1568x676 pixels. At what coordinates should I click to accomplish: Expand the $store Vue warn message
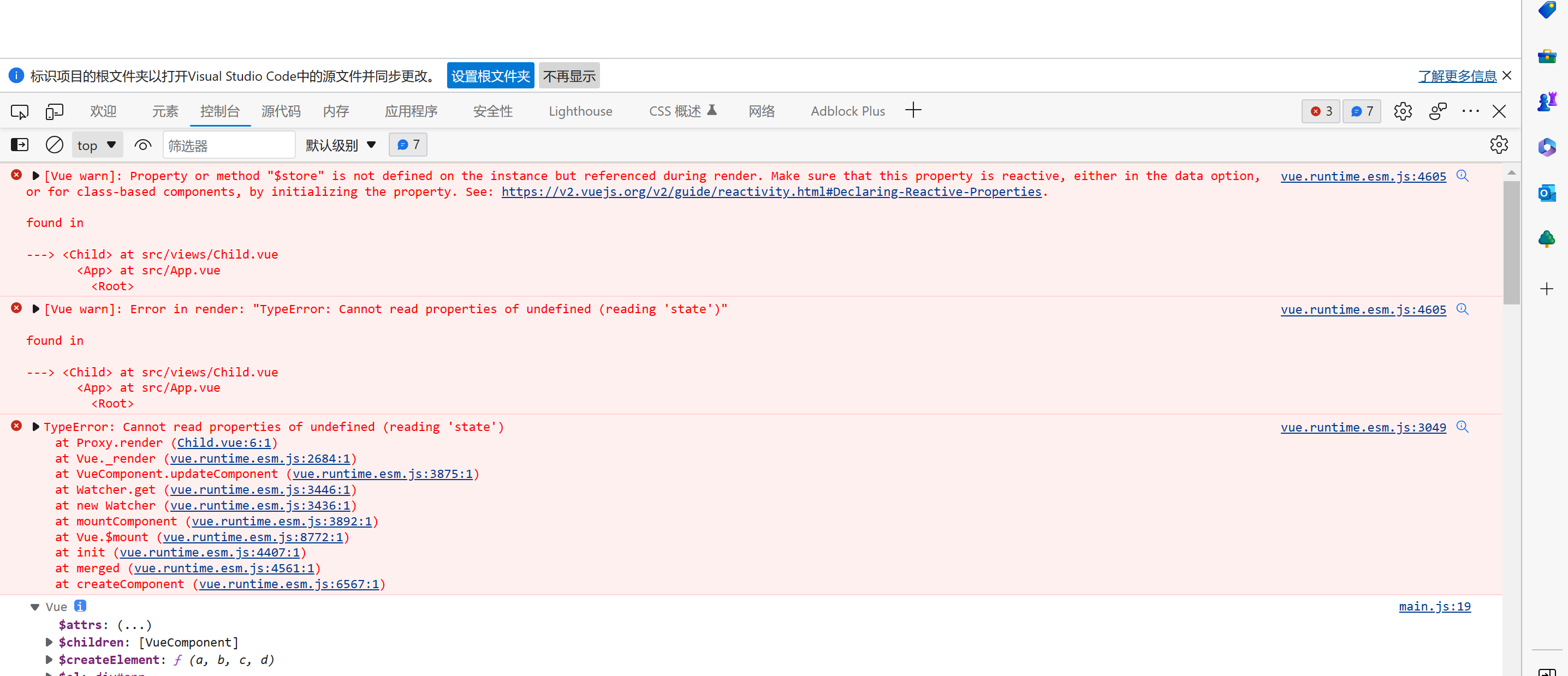click(35, 176)
